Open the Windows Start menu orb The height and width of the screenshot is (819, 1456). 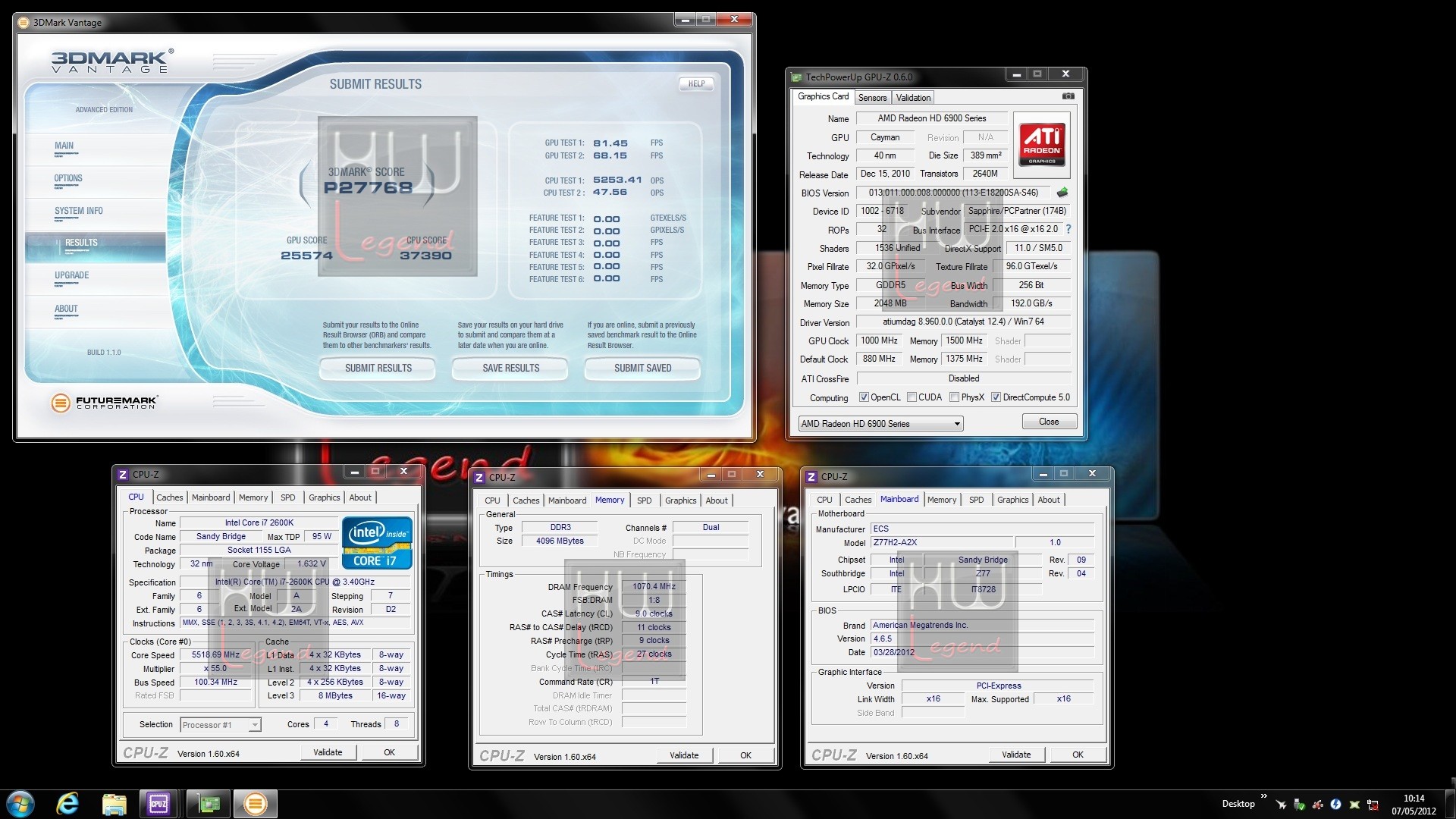point(20,804)
